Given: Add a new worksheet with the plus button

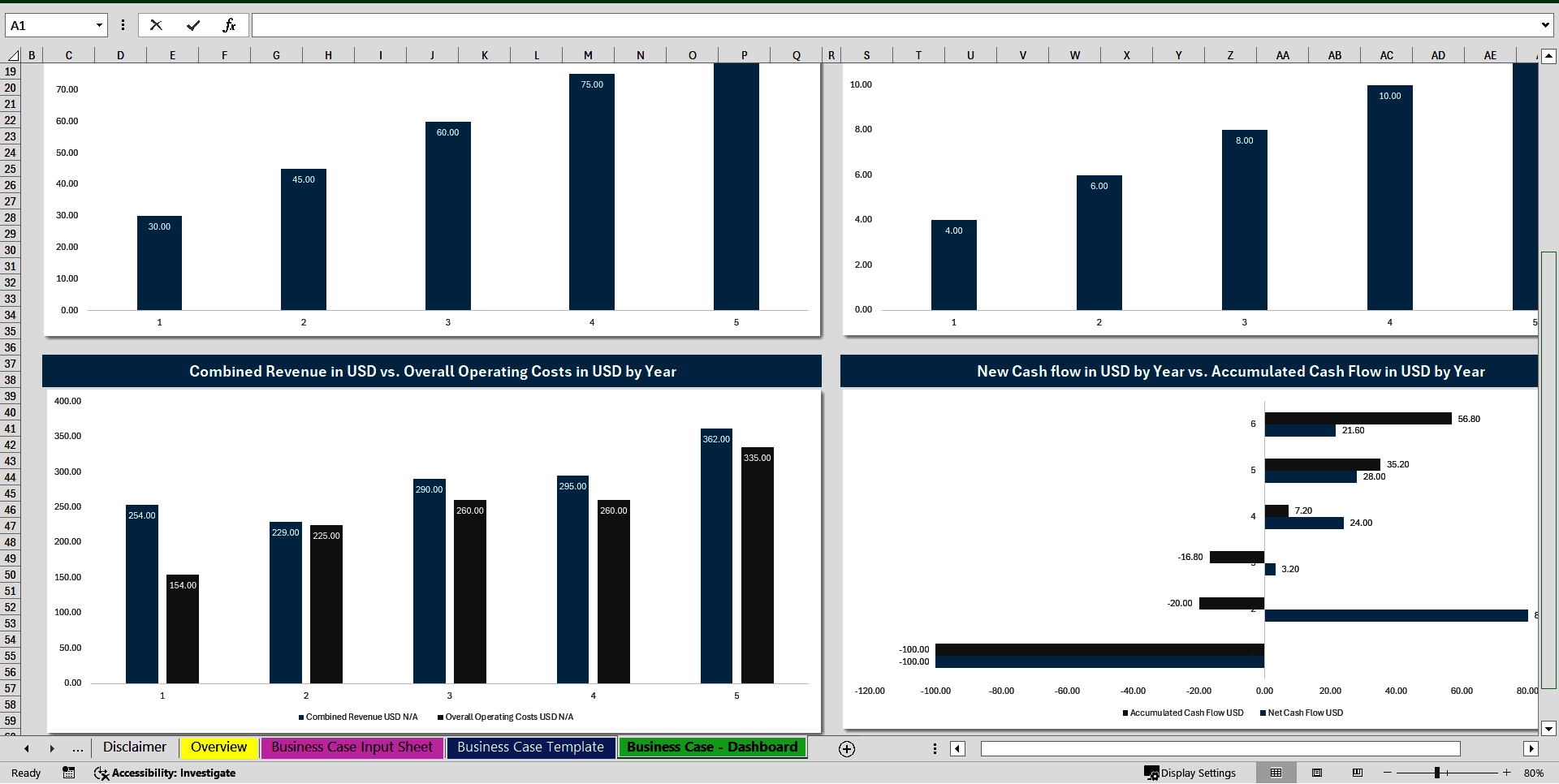Looking at the screenshot, I should point(846,748).
